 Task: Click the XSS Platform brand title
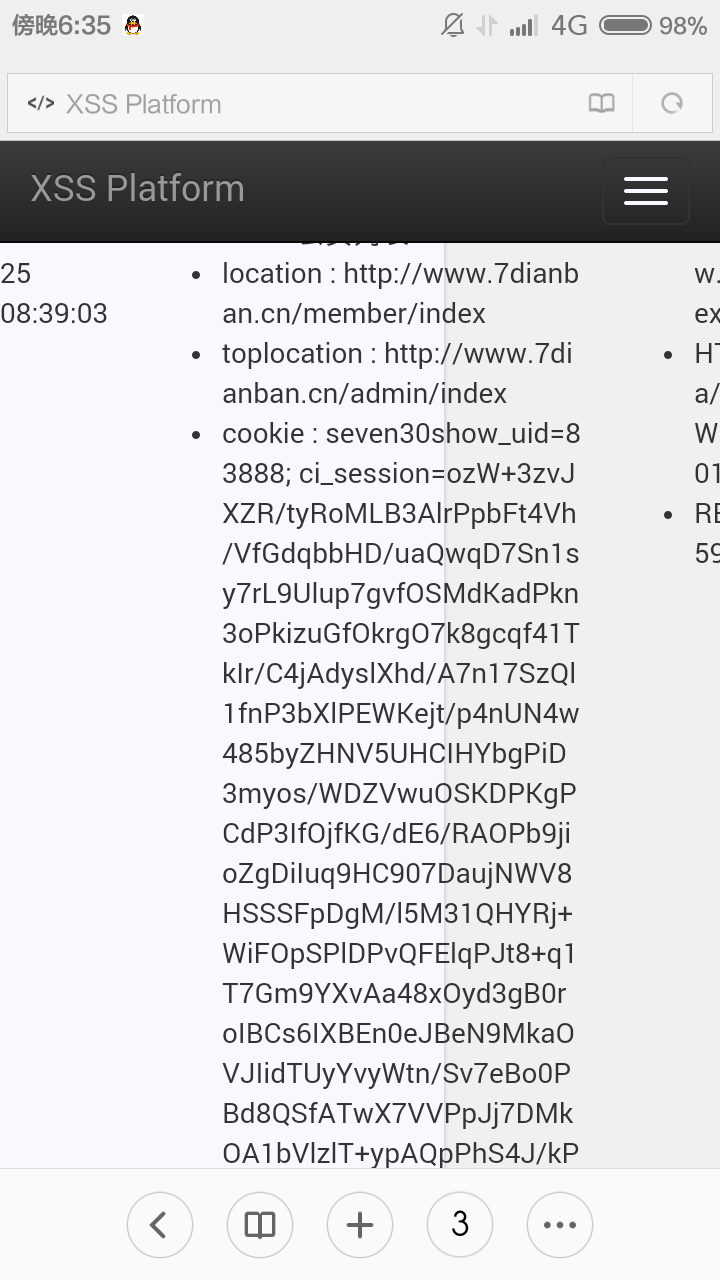coord(137,188)
